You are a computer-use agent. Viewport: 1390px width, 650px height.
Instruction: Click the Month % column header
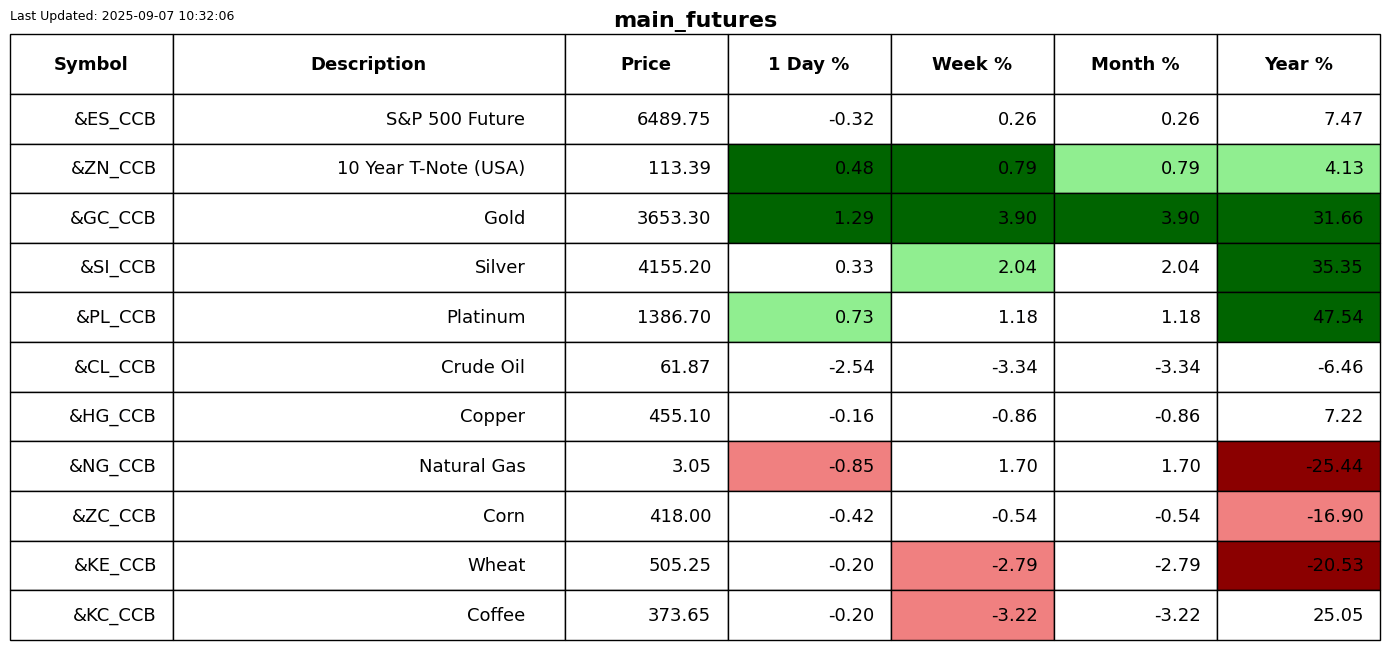[x=1135, y=64]
